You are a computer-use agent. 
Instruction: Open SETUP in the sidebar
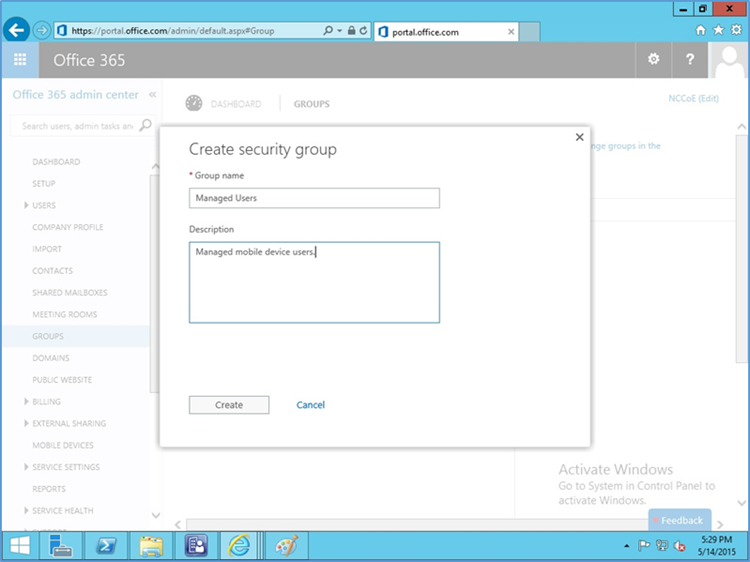(44, 184)
